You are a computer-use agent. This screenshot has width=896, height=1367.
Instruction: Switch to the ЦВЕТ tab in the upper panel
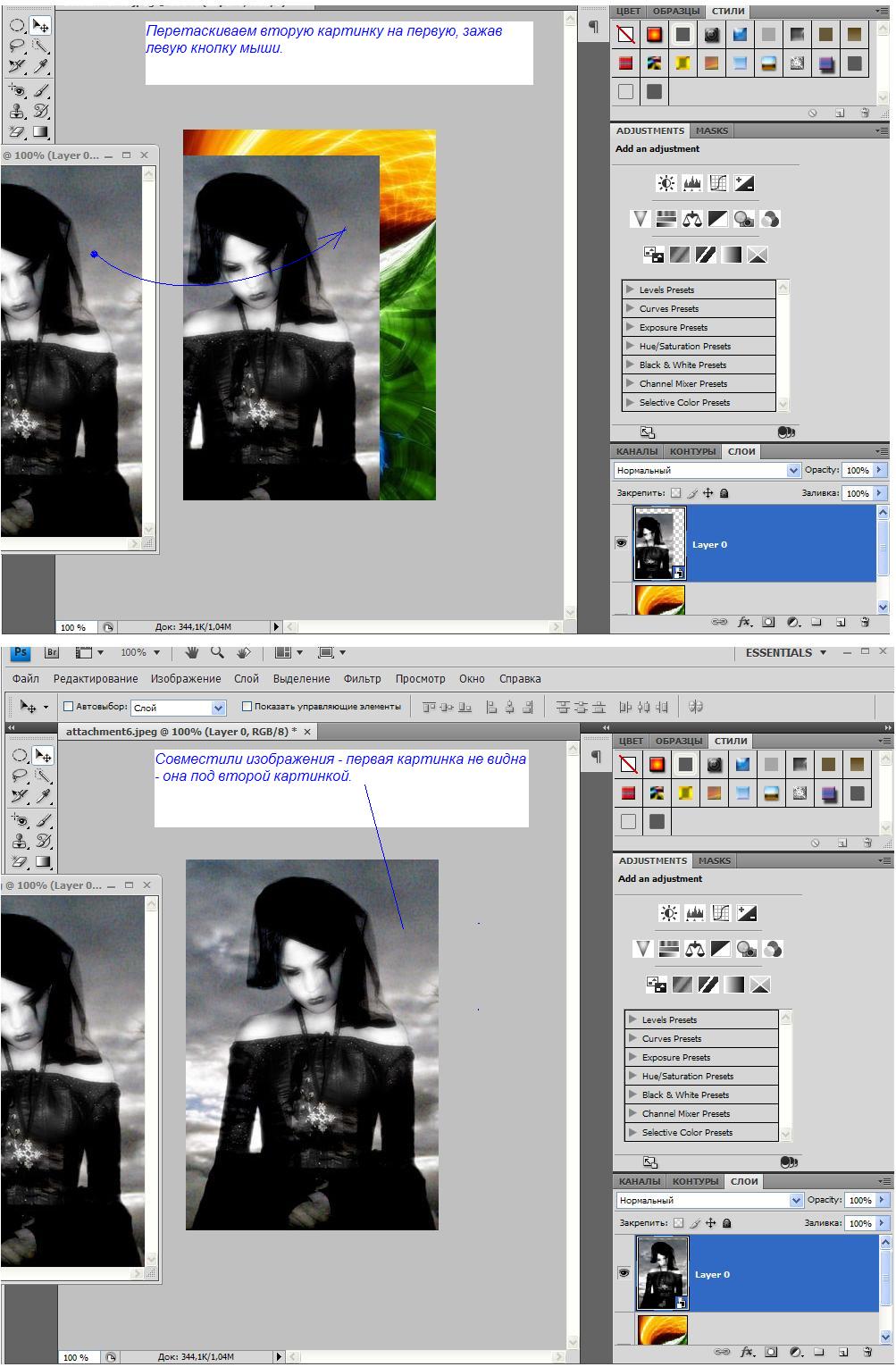628,11
